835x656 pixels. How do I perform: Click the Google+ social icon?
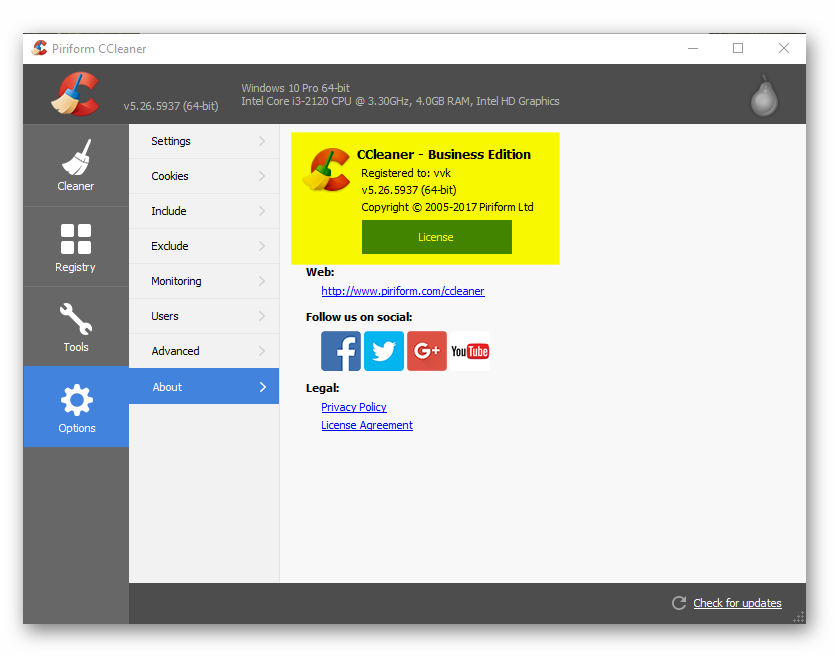click(426, 351)
